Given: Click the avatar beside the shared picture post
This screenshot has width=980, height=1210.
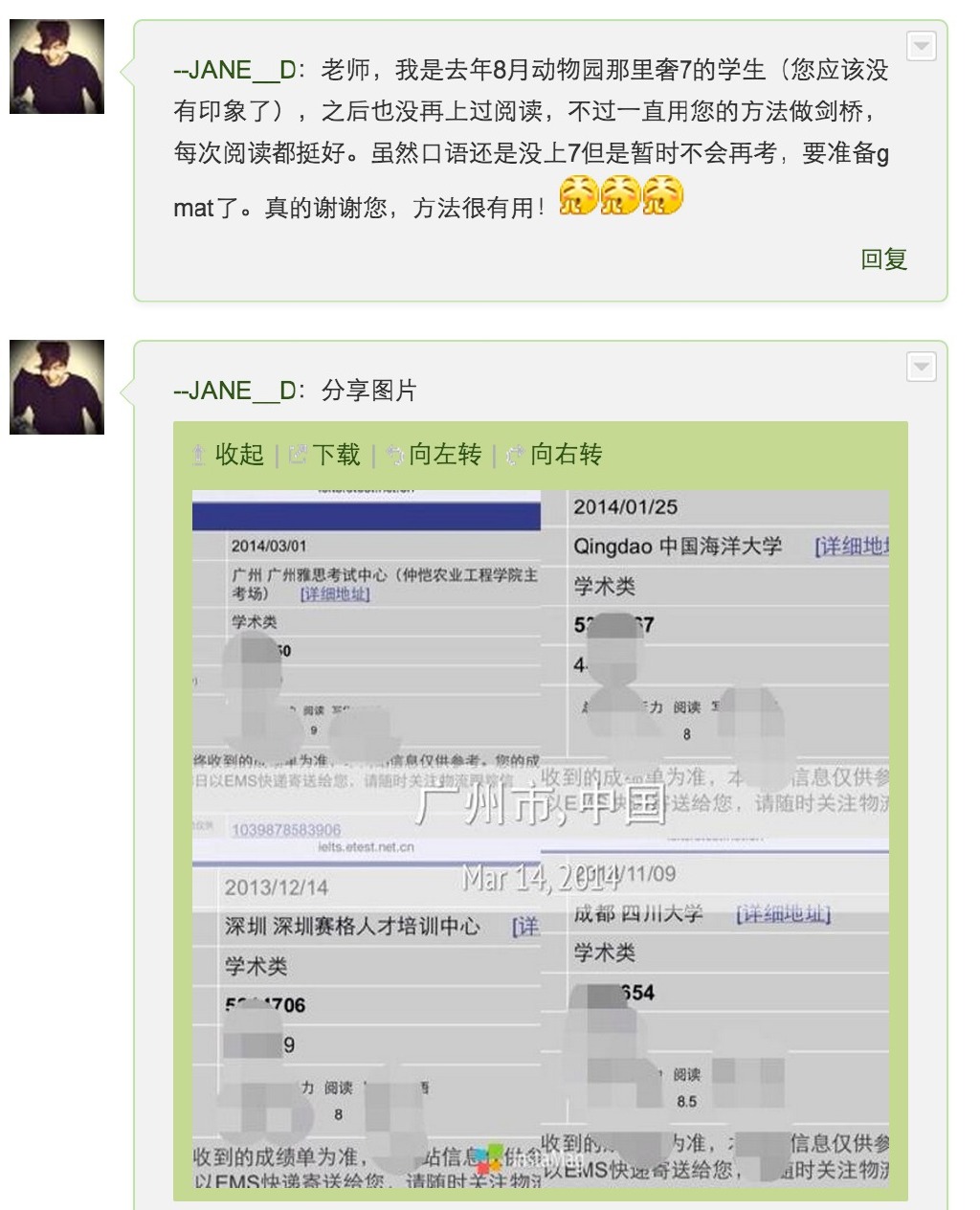Looking at the screenshot, I should [56, 387].
